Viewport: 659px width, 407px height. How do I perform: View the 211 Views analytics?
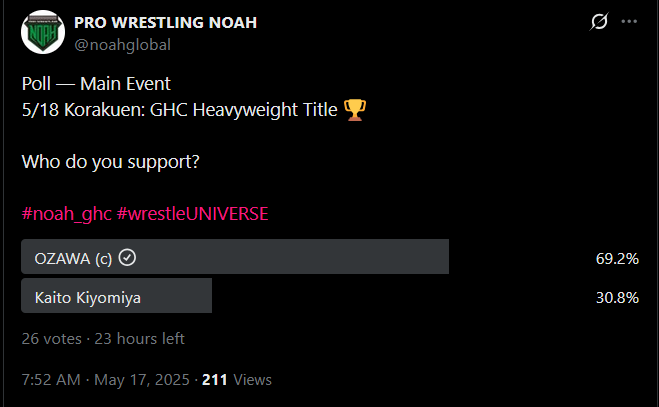click(x=236, y=380)
